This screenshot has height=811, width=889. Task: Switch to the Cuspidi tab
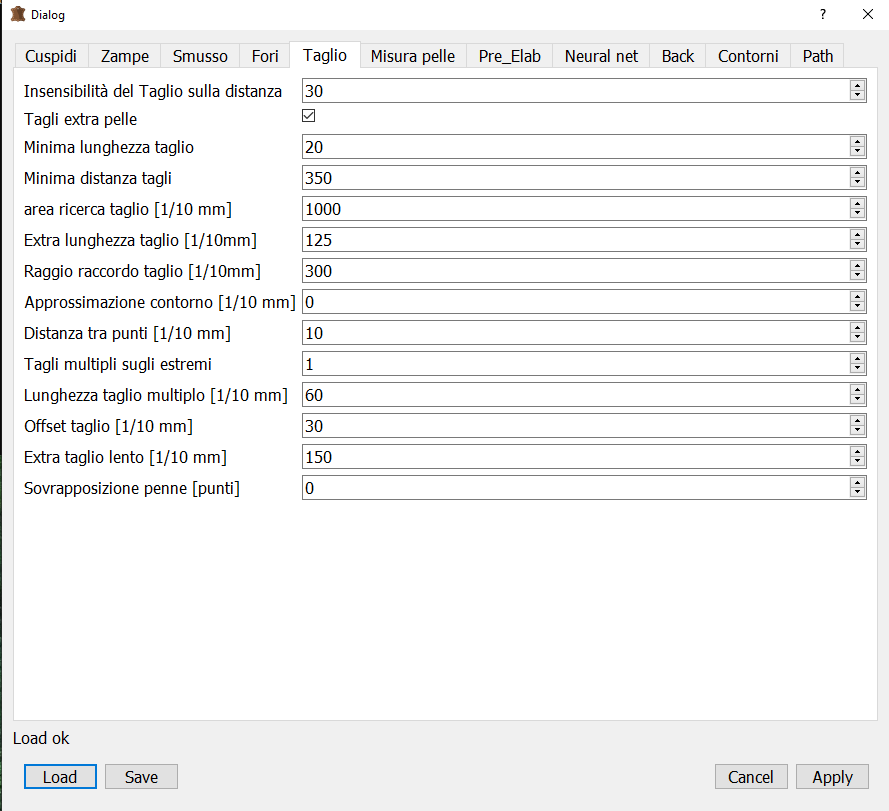(x=51, y=56)
